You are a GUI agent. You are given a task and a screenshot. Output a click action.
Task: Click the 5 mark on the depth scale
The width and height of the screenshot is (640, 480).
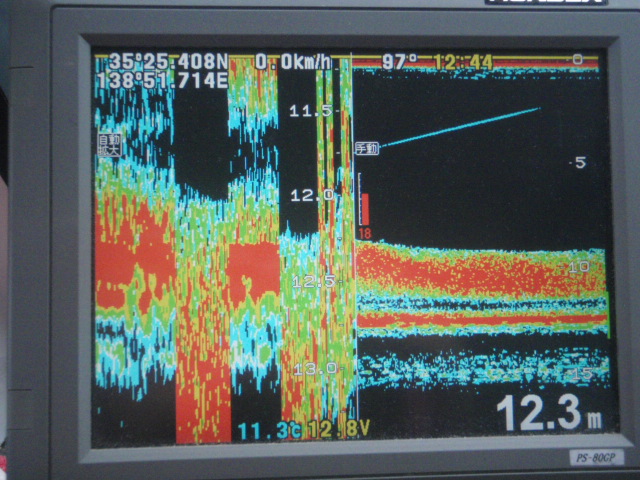tap(579, 162)
